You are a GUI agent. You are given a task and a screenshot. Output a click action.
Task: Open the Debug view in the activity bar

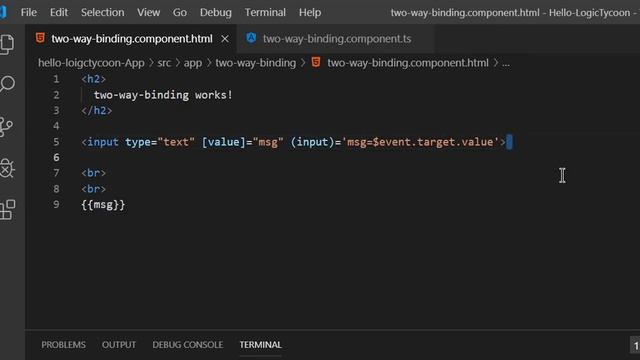point(7,168)
